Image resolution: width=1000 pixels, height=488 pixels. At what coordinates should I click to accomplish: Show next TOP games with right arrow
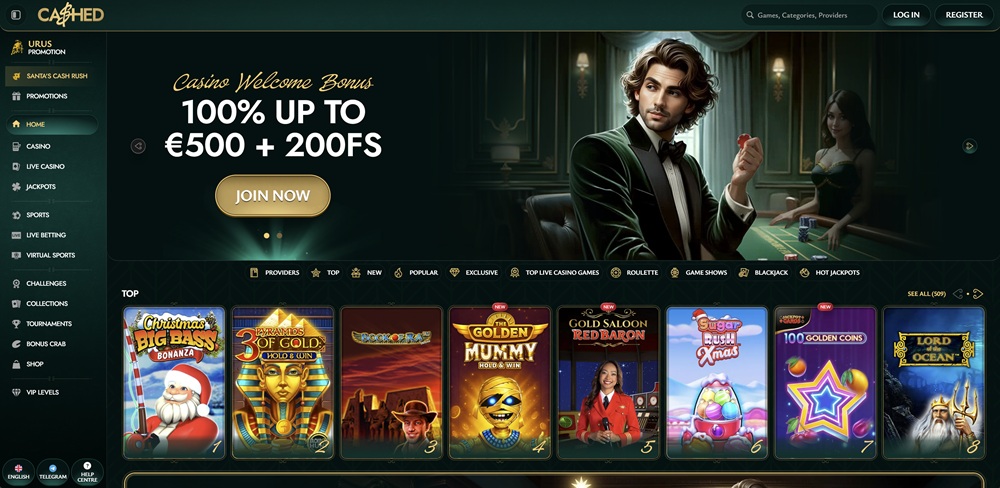[978, 294]
